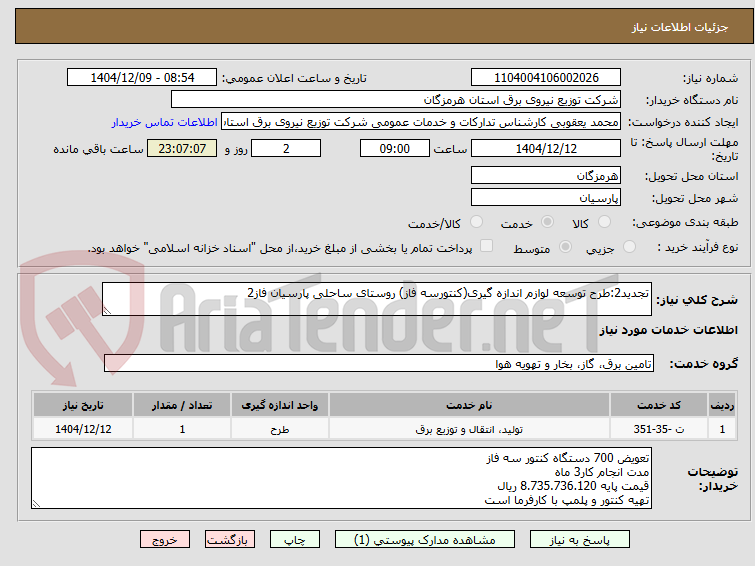Click the remaining time 23:07:07 field
Screen dimensions: 755x566
tap(182, 148)
